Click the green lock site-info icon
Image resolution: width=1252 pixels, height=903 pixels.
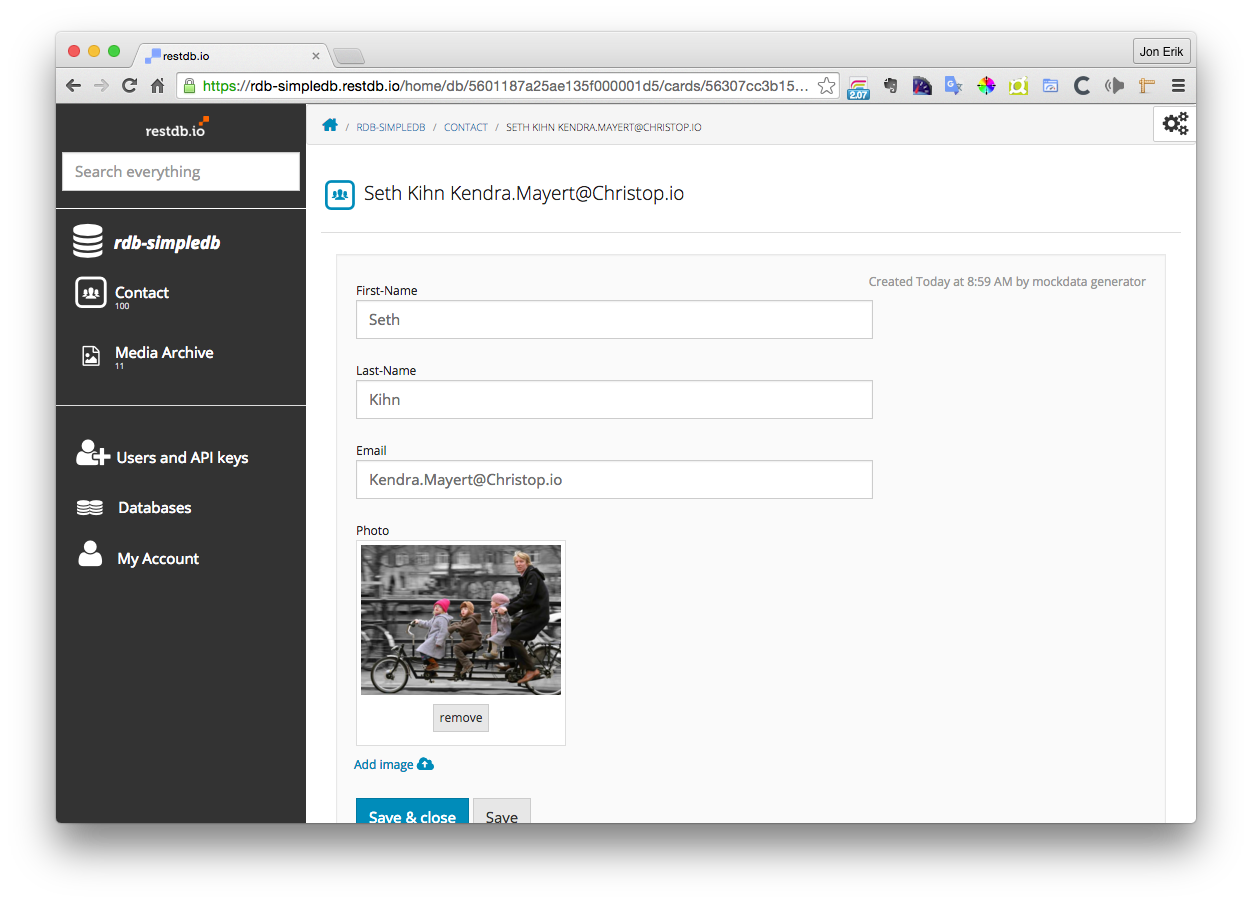pos(189,86)
